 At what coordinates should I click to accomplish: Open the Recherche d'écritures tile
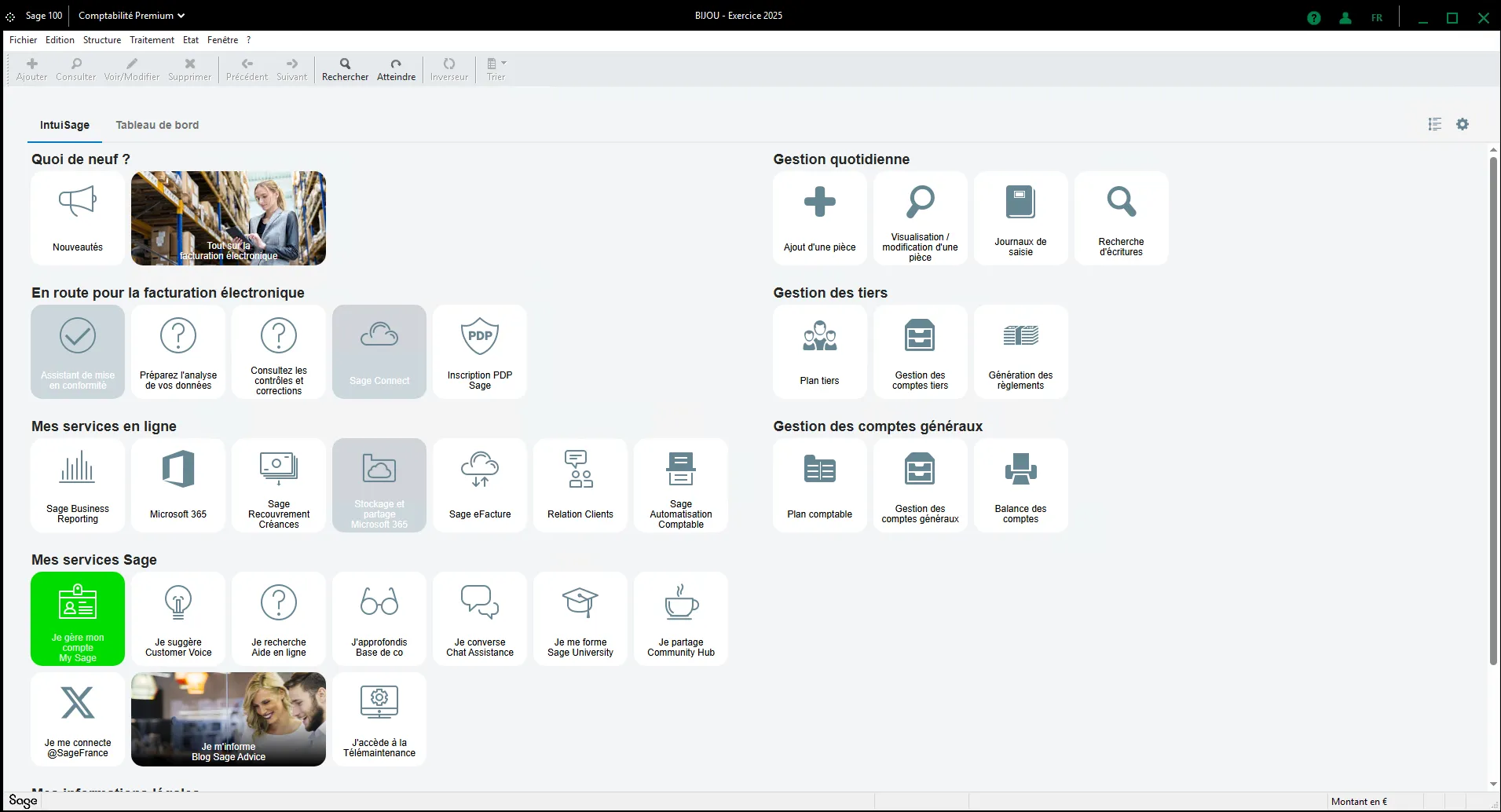click(1122, 218)
